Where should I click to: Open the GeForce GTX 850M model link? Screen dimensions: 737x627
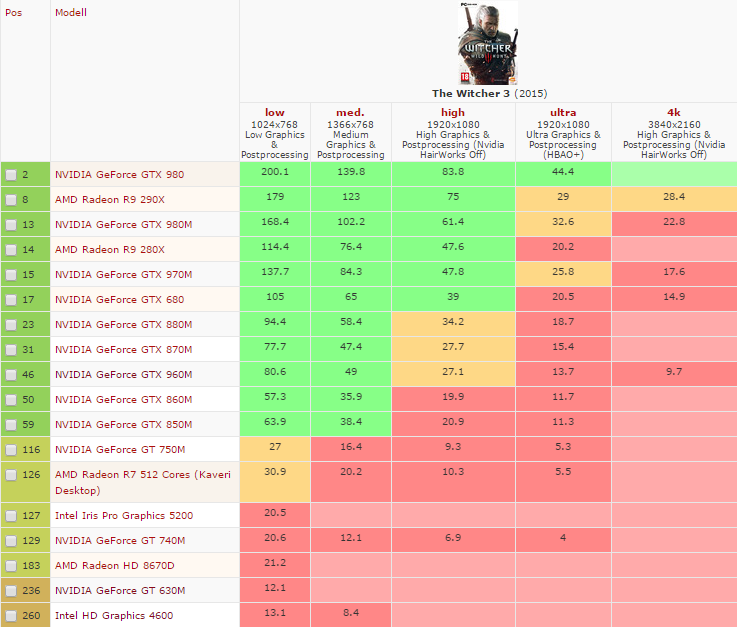point(124,424)
